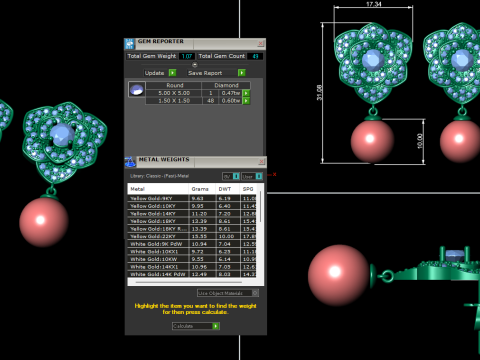Click green arrow for the 0.60tw row
The width and height of the screenshot is (480, 360).
246,101
